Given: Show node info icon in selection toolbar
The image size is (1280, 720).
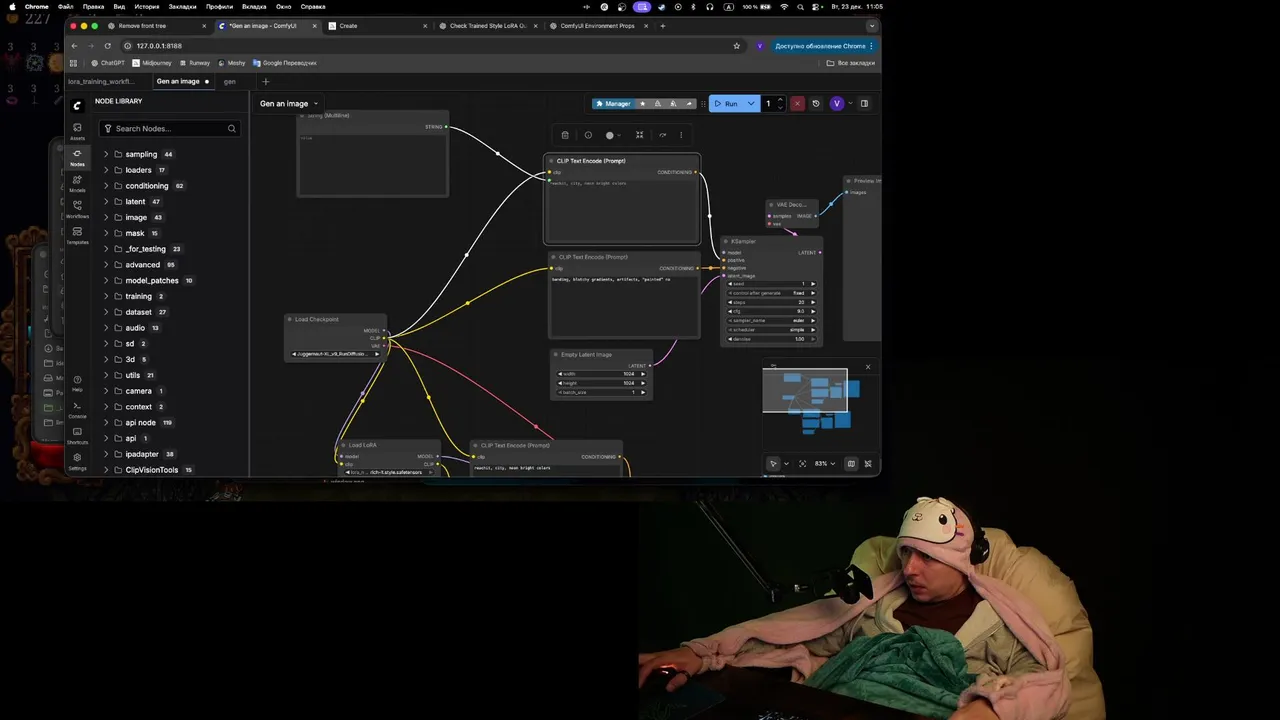Looking at the screenshot, I should (588, 135).
